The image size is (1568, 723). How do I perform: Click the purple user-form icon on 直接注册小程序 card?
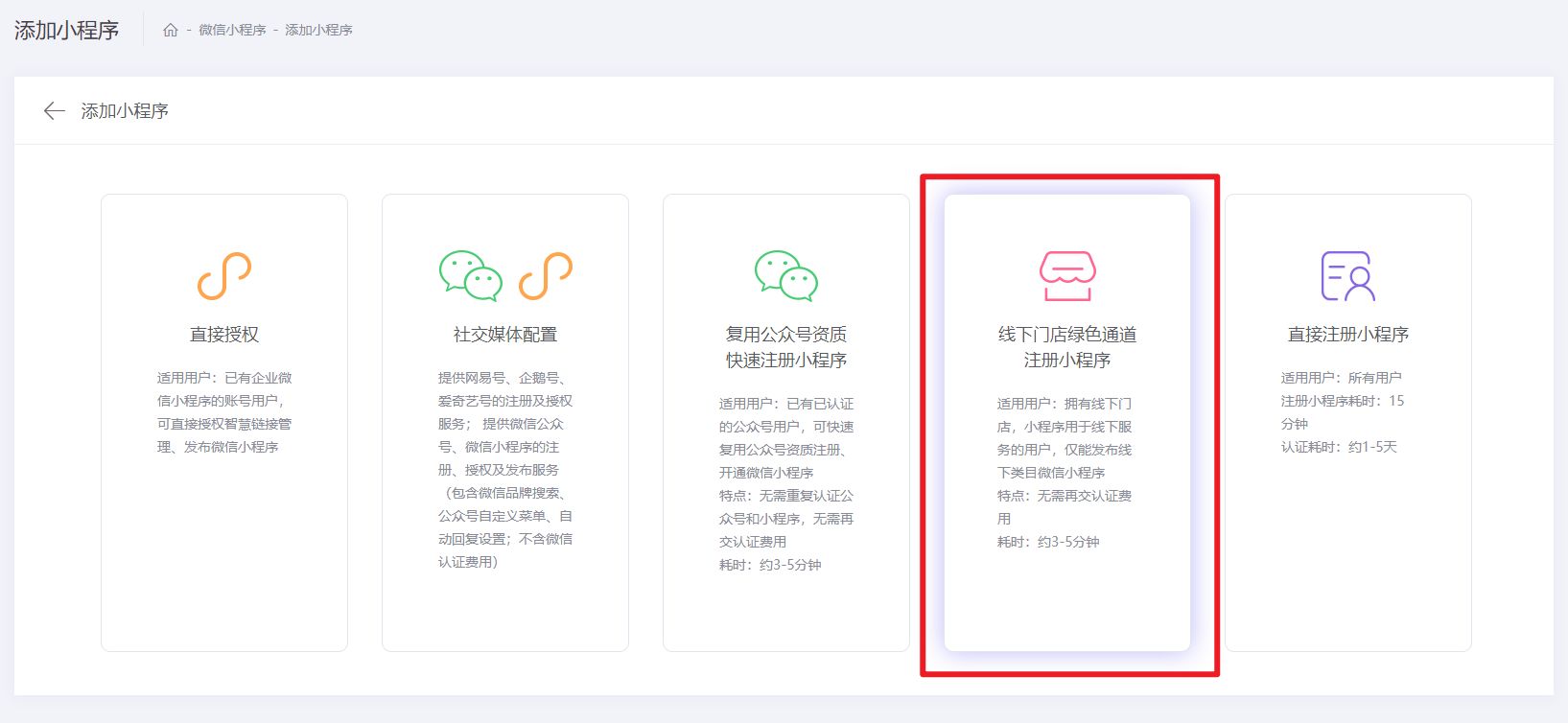(x=1348, y=276)
